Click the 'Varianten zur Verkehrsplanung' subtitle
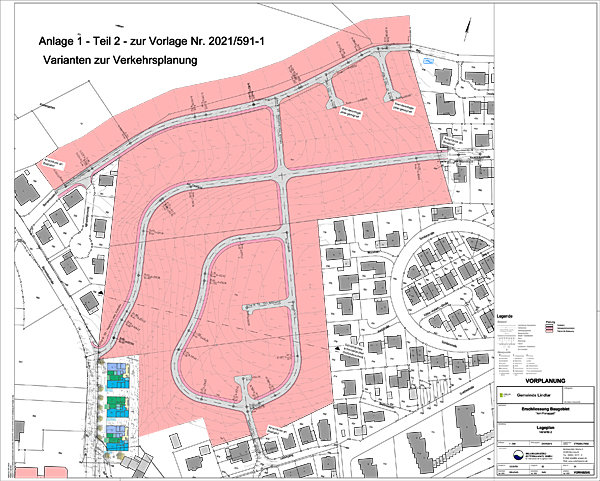The width and height of the screenshot is (600, 481). click(122, 61)
